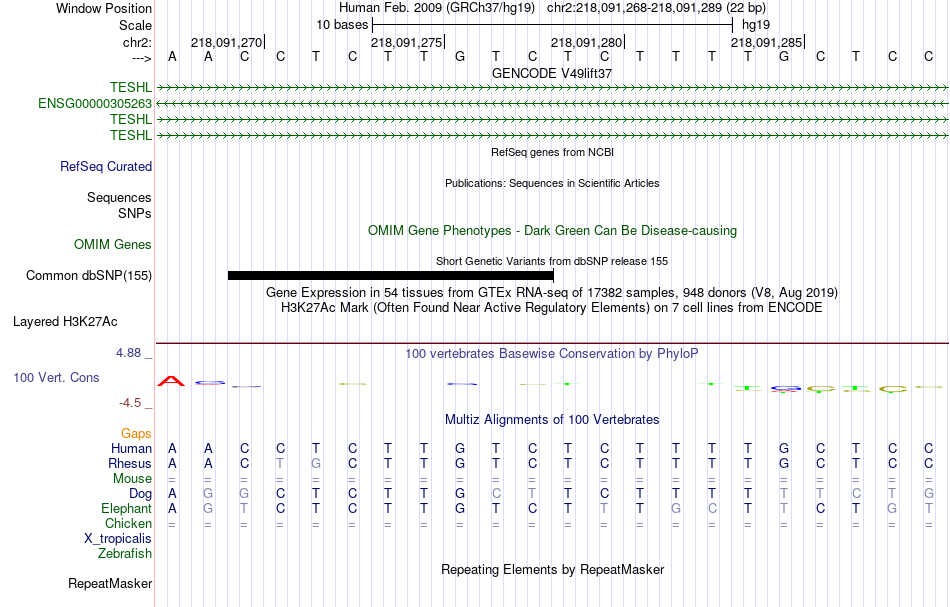Click the chr2: ruler label
950x607 pixels.
[x=138, y=42]
